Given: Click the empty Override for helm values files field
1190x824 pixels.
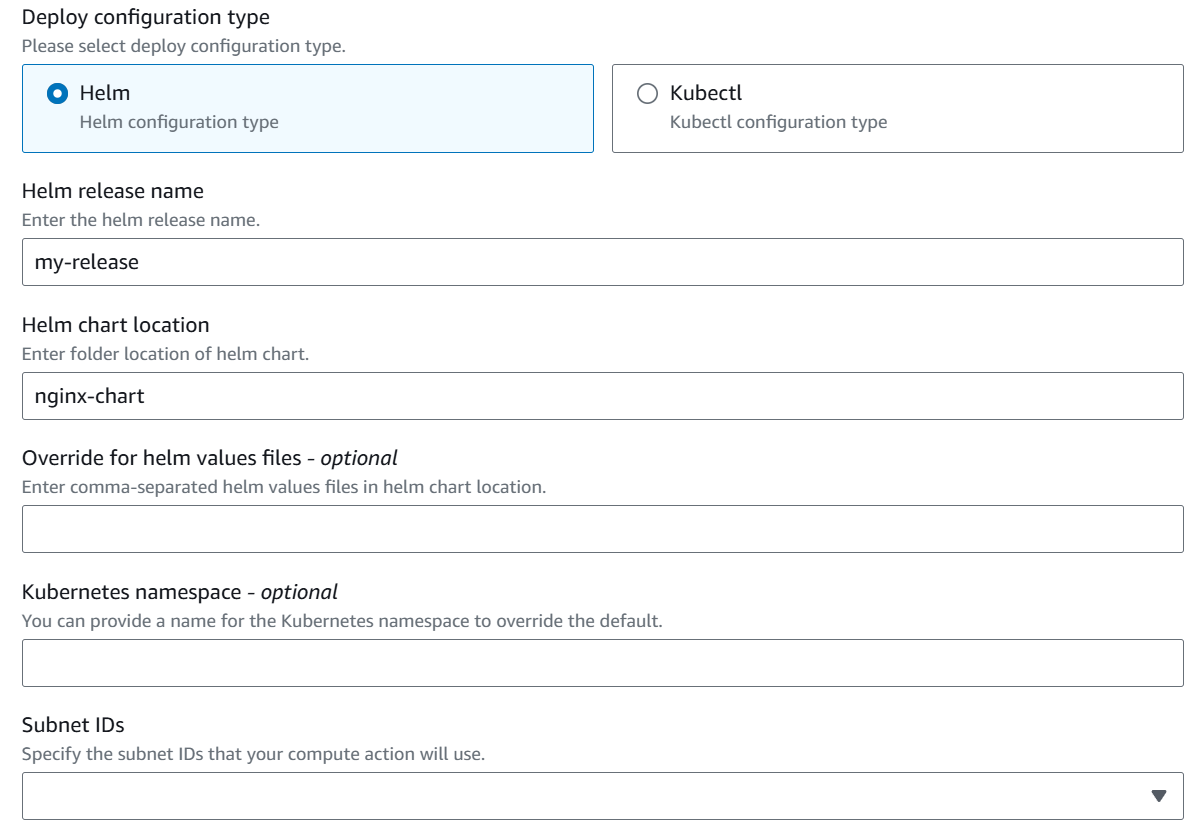Looking at the screenshot, I should [595, 528].
